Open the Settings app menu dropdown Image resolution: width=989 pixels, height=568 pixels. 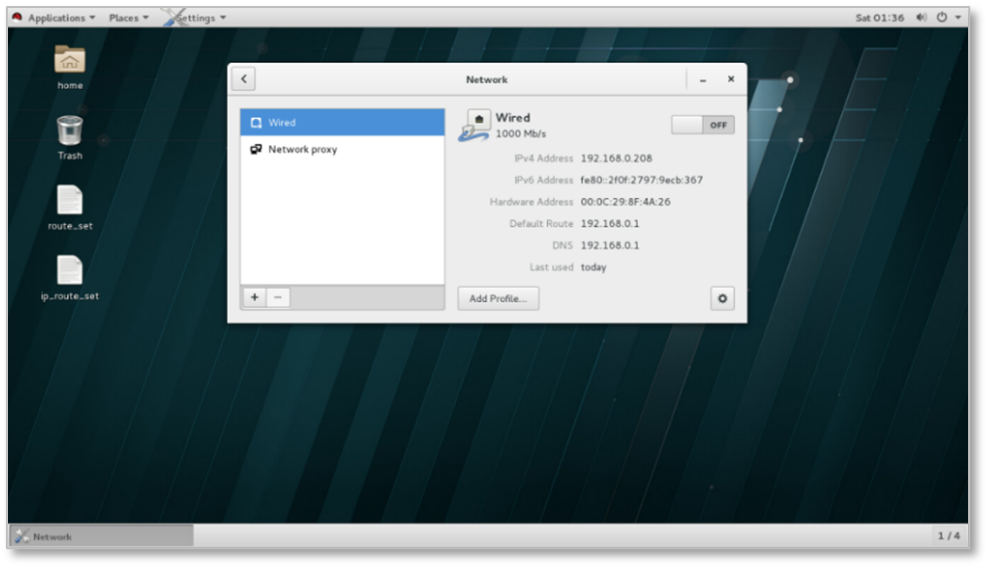point(197,17)
